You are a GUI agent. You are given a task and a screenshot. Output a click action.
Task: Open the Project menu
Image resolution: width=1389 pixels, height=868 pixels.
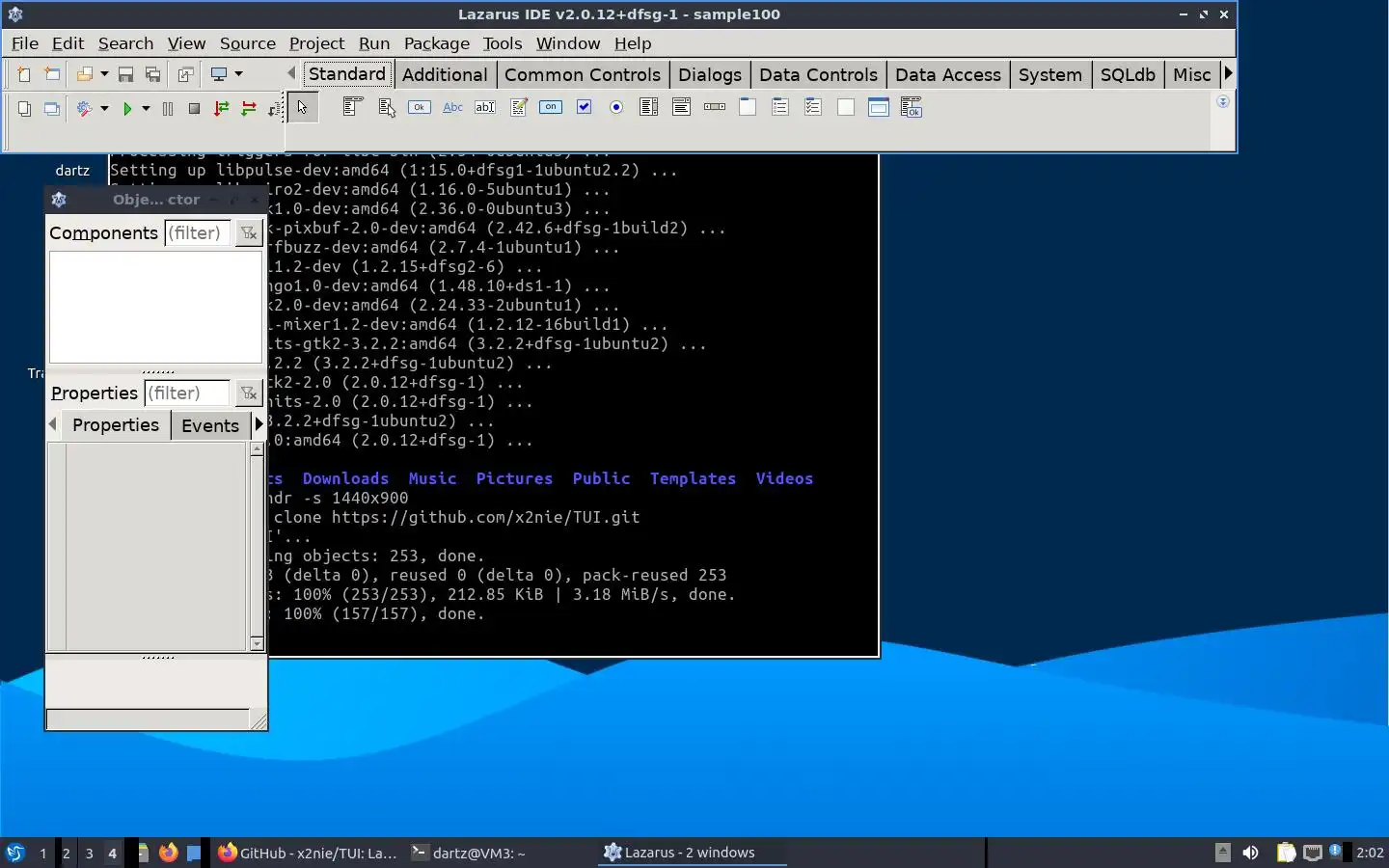coord(316,43)
